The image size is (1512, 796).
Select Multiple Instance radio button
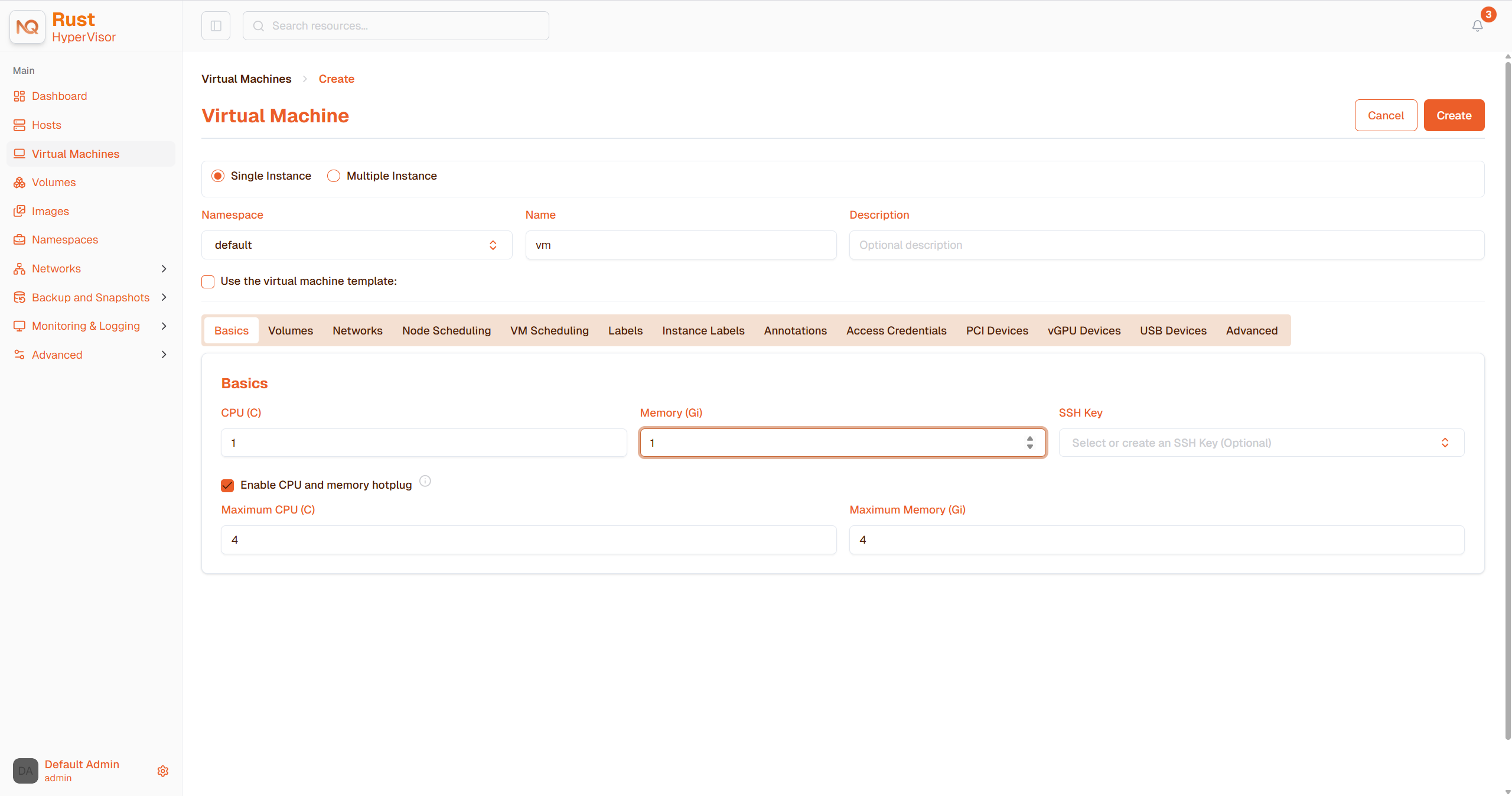tap(334, 176)
